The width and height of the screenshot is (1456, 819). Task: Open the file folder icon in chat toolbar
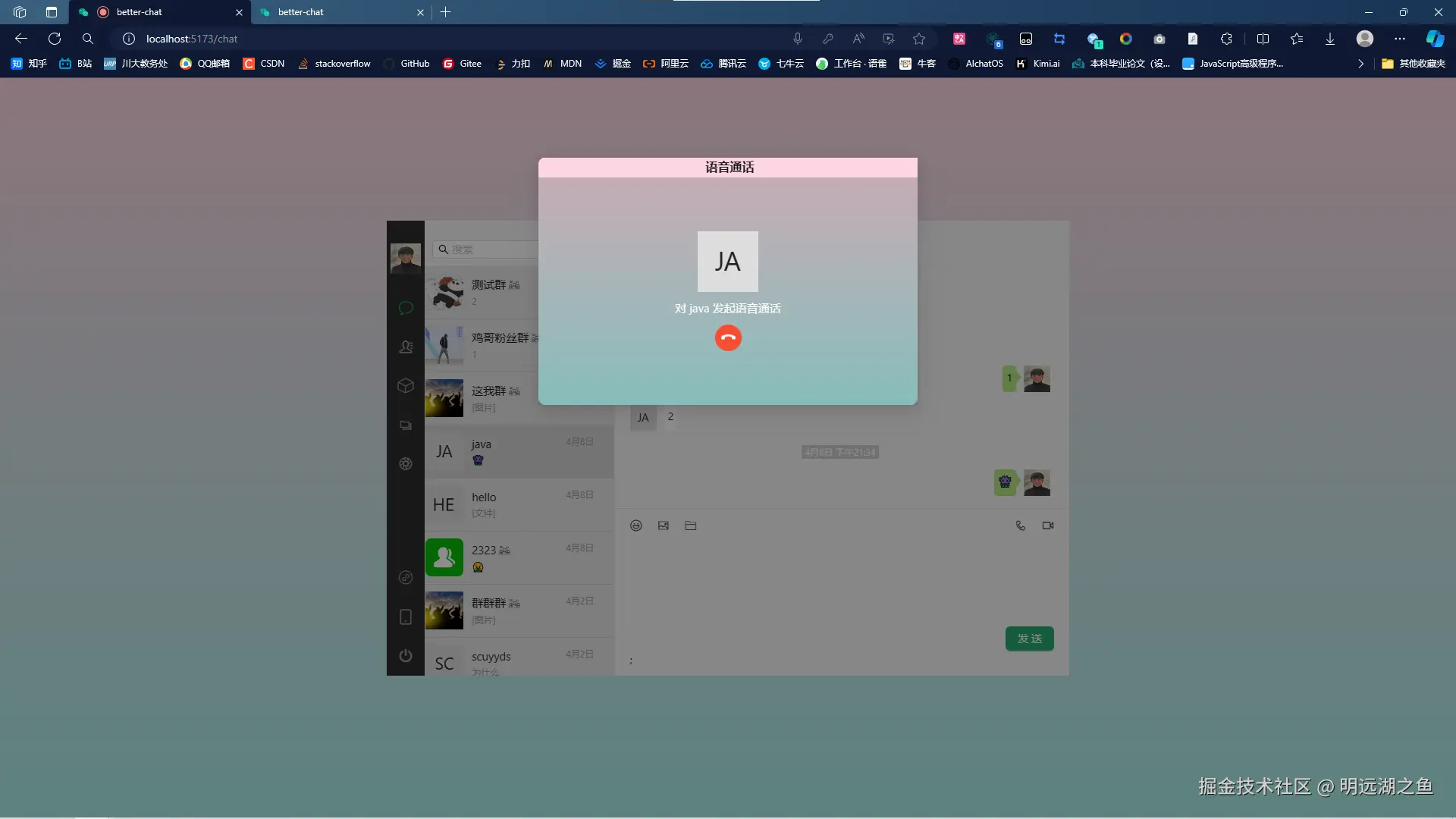(690, 525)
